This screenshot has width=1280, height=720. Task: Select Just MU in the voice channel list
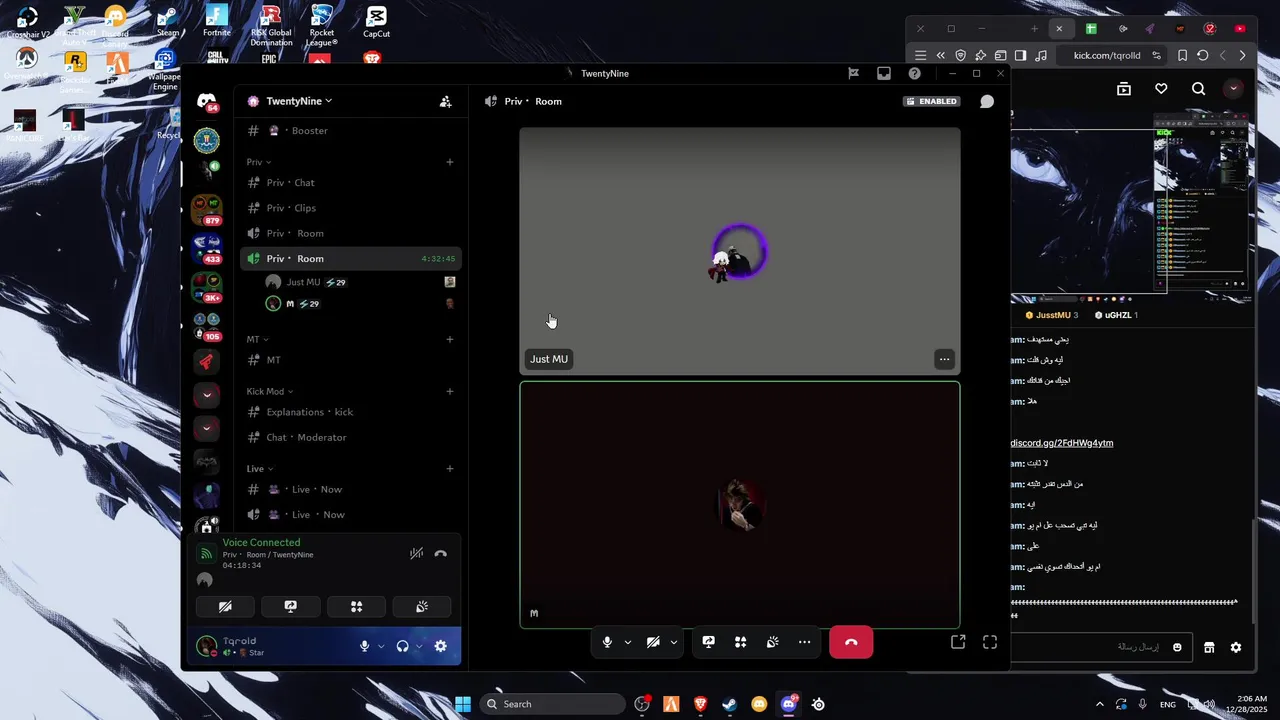point(360,282)
